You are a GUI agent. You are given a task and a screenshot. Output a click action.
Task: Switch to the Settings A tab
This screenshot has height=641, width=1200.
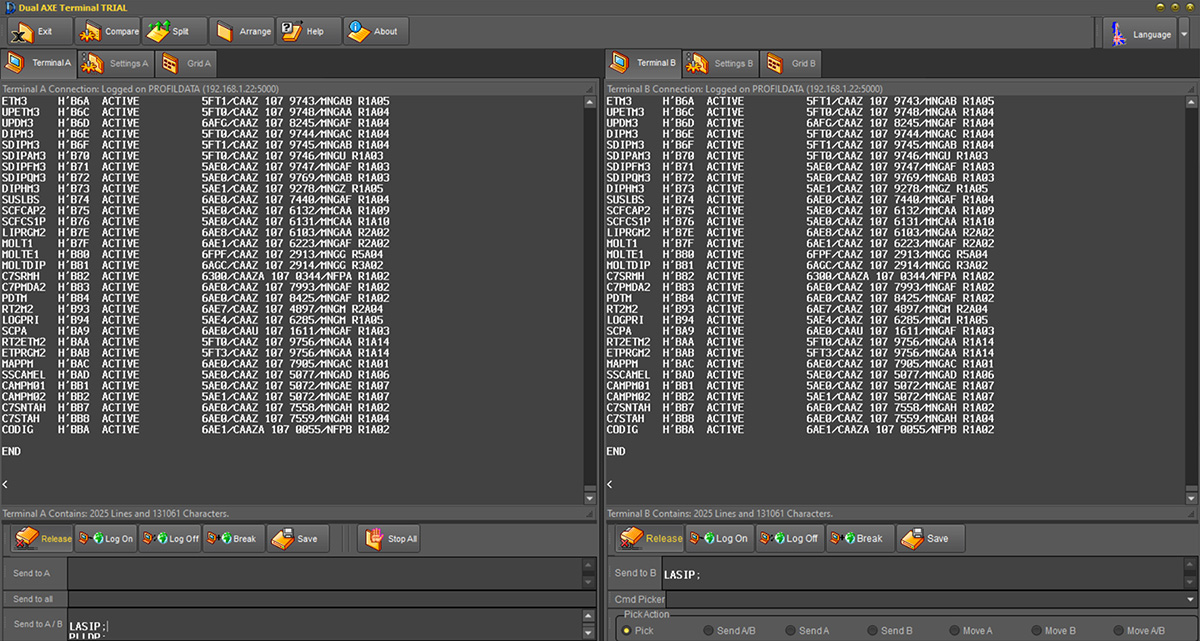click(x=118, y=64)
